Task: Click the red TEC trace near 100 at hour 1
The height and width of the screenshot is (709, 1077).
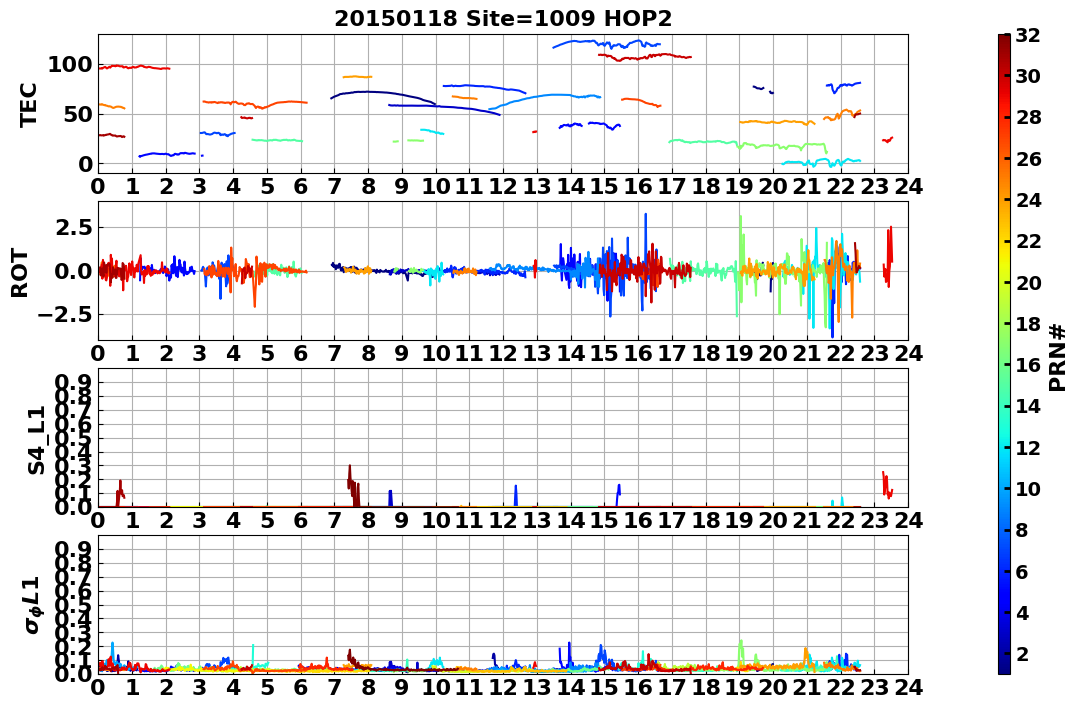Action: click(x=132, y=67)
